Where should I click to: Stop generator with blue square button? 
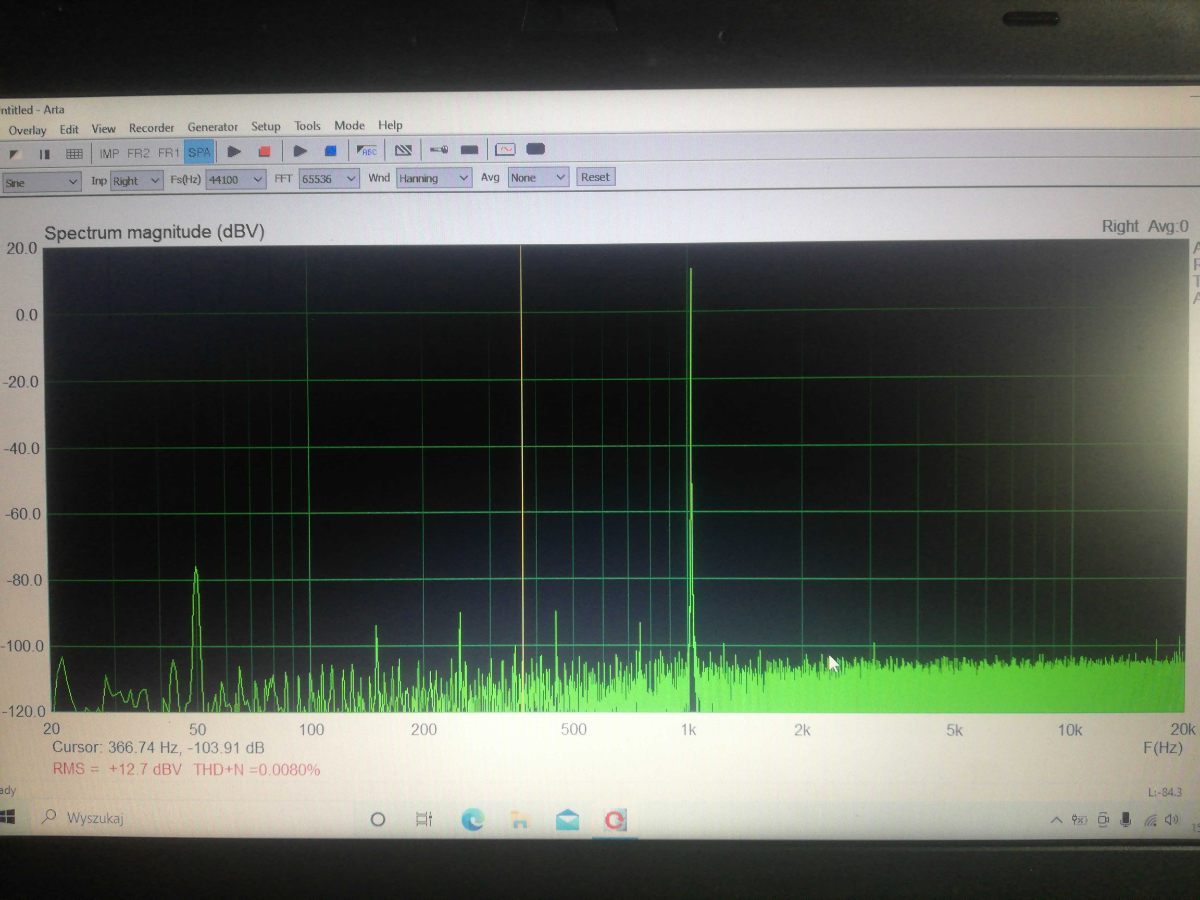(330, 152)
